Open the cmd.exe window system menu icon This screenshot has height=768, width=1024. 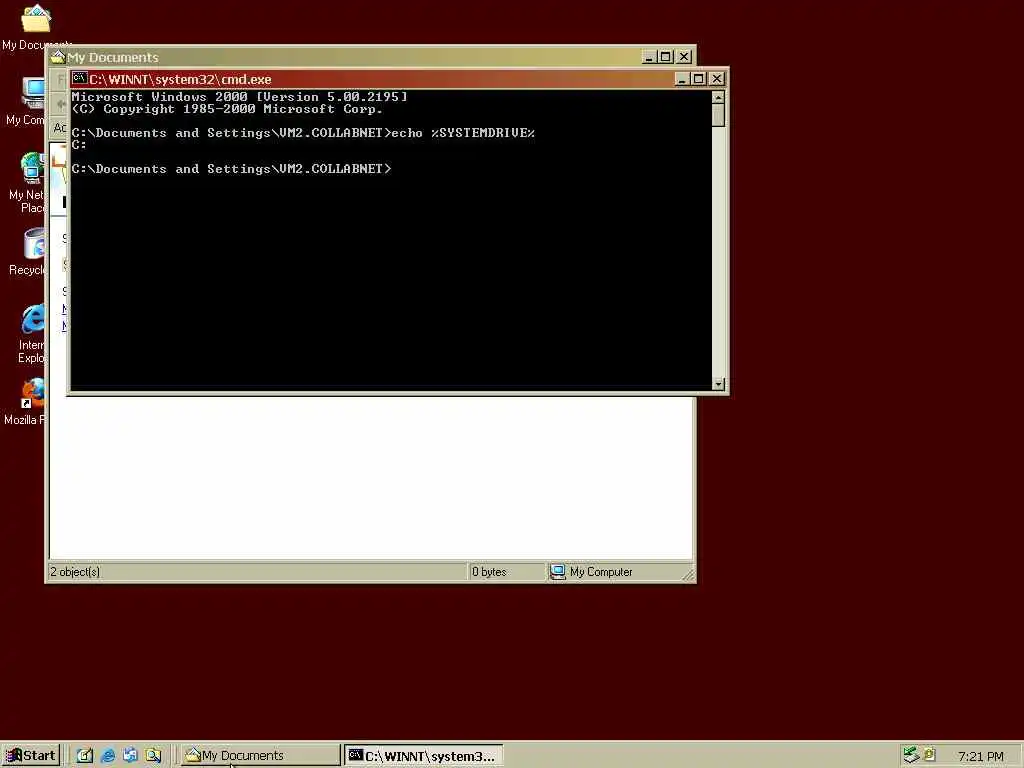click(80, 79)
